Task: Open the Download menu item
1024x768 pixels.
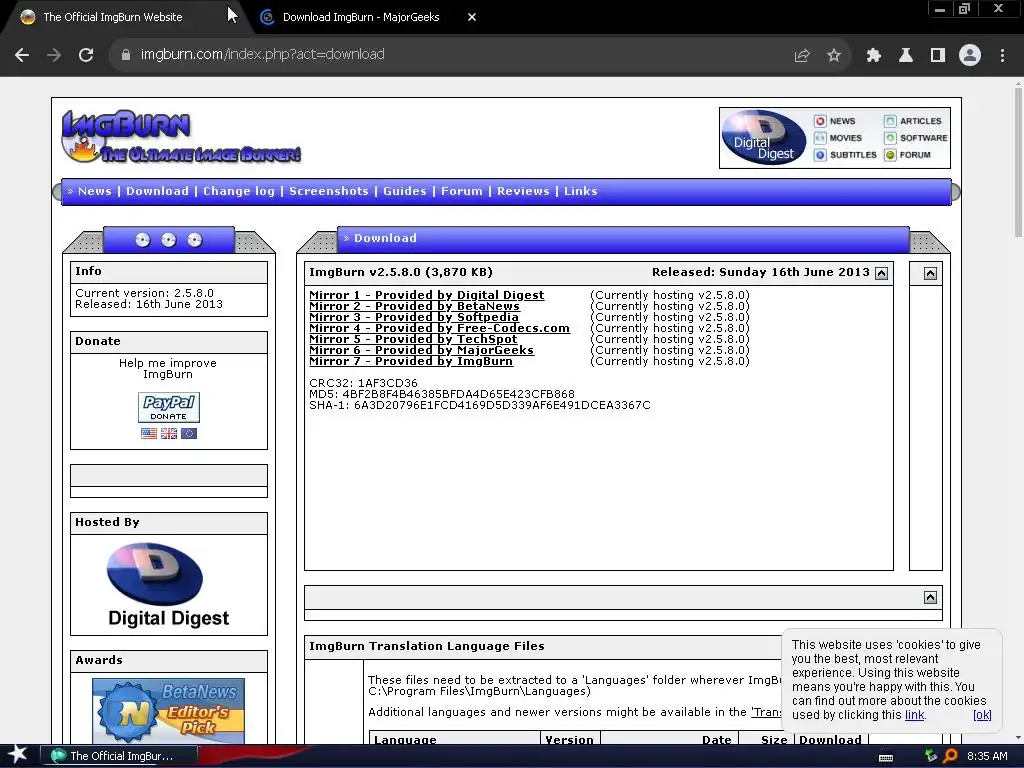Action: (157, 191)
